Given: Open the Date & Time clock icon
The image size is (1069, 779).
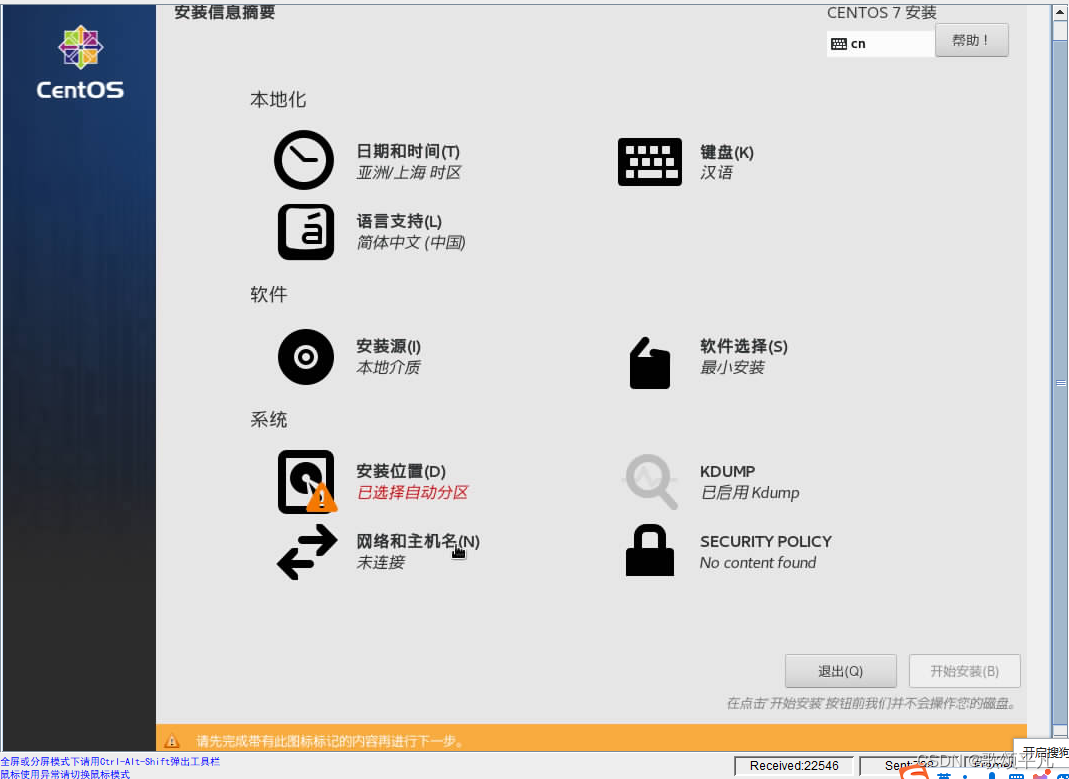Looking at the screenshot, I should click(304, 160).
